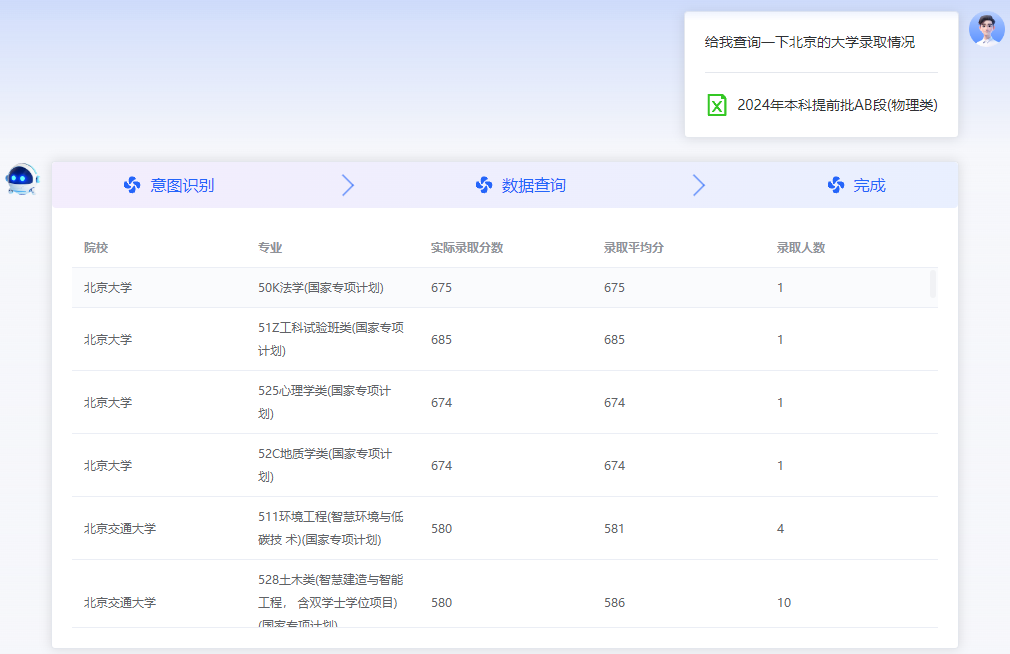Click 580 in the 511环境工程 row
Viewport: 1010px width, 654px height.
click(x=441, y=529)
